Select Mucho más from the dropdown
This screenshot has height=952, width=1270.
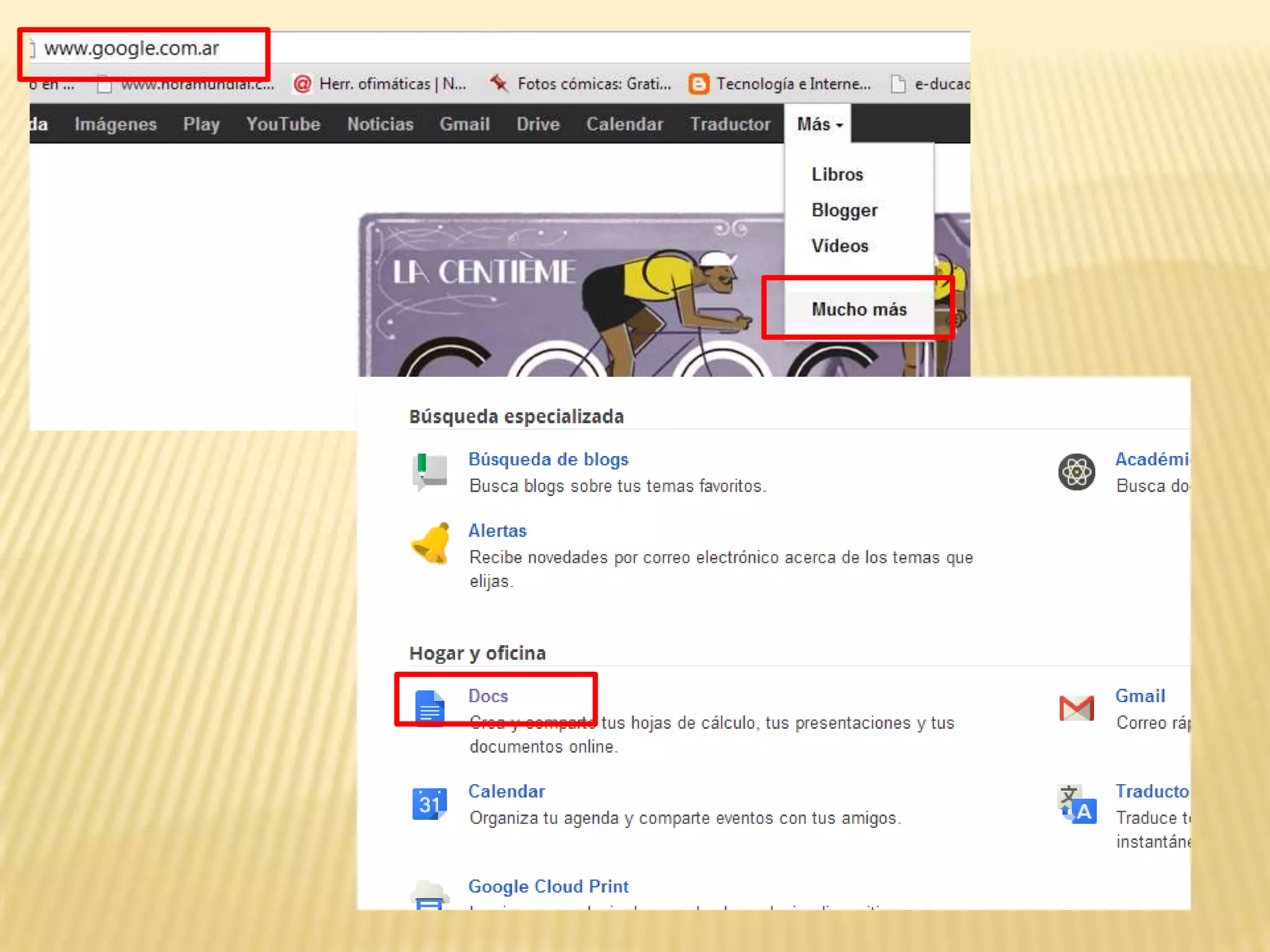coord(859,309)
